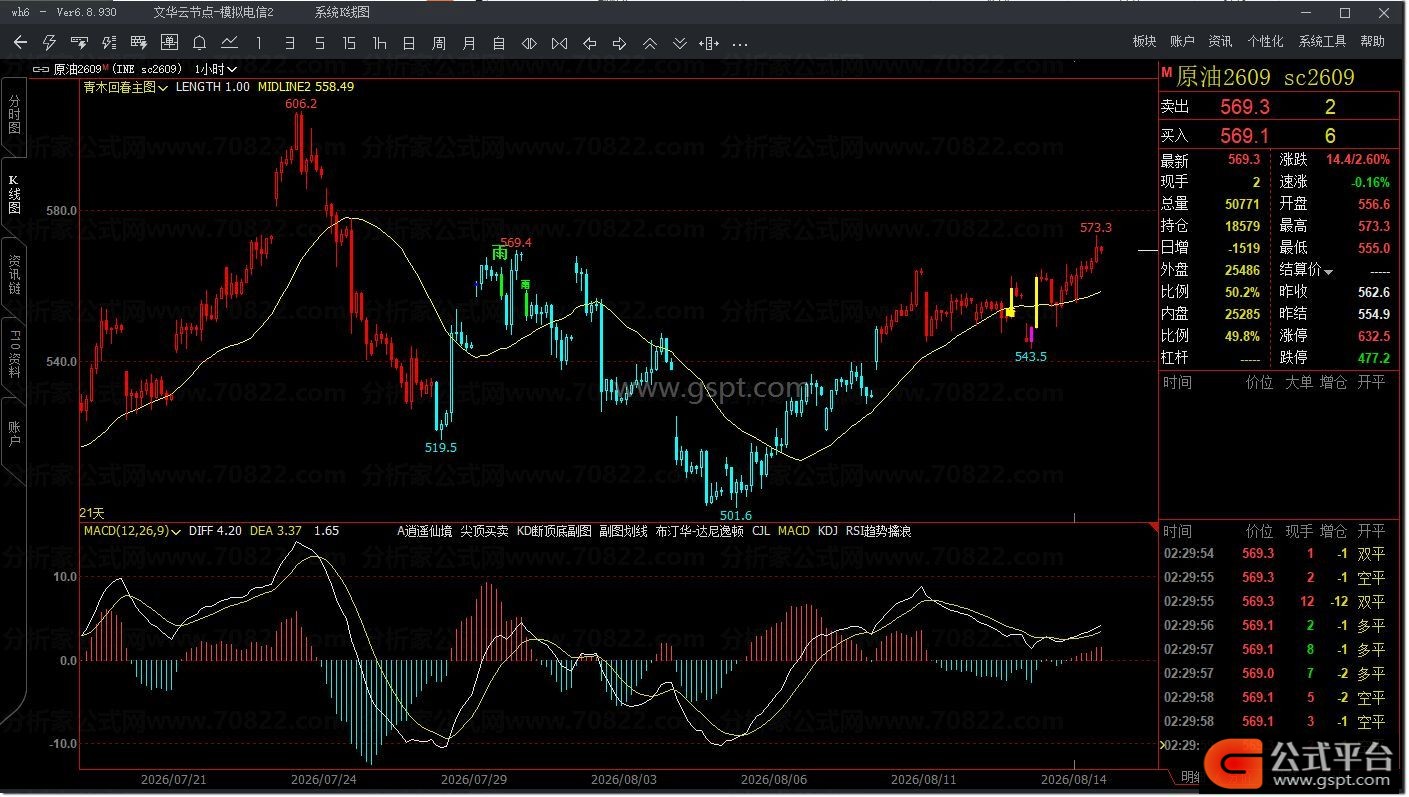1409x797 pixels.
Task: Click the MIDLINE2 558.49 indicator value
Action: pos(306,87)
